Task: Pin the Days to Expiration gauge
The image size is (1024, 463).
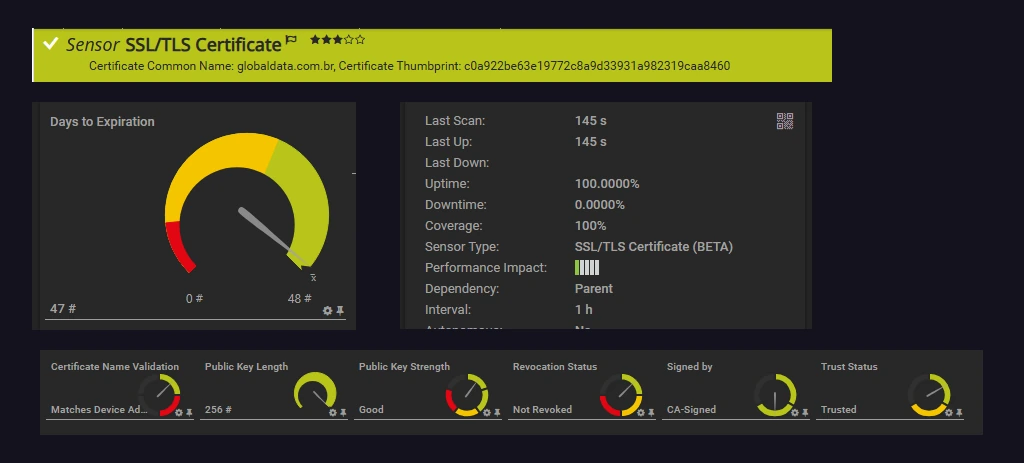Action: tap(340, 311)
